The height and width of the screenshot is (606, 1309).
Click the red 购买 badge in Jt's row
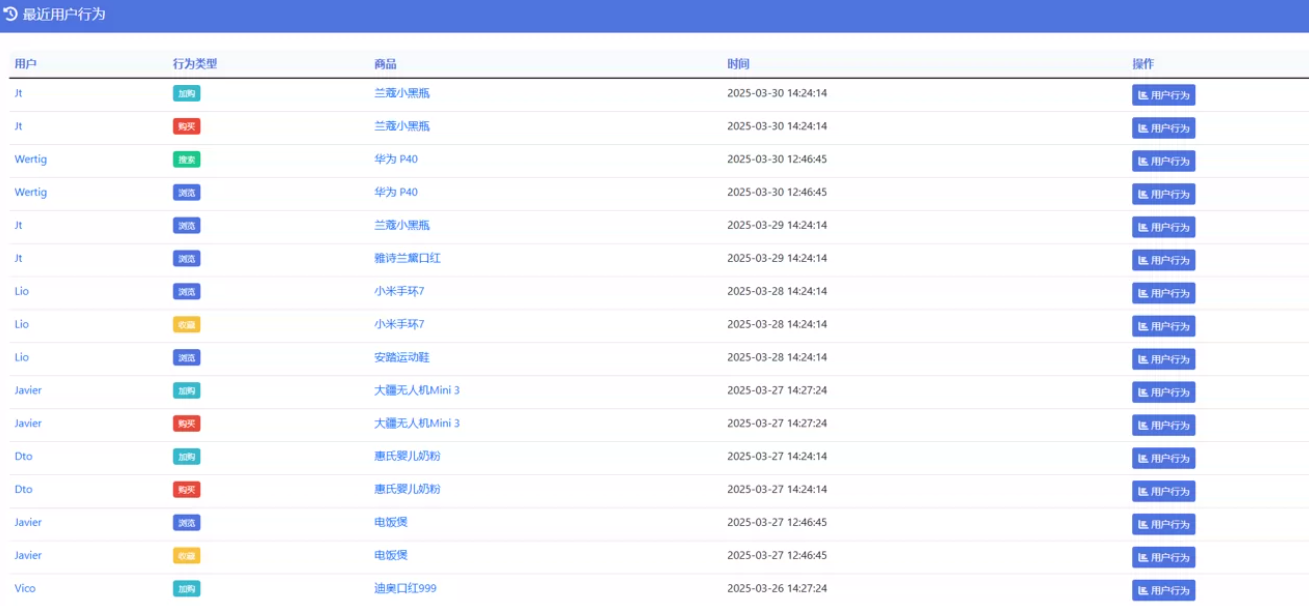pyautogui.click(x=186, y=126)
